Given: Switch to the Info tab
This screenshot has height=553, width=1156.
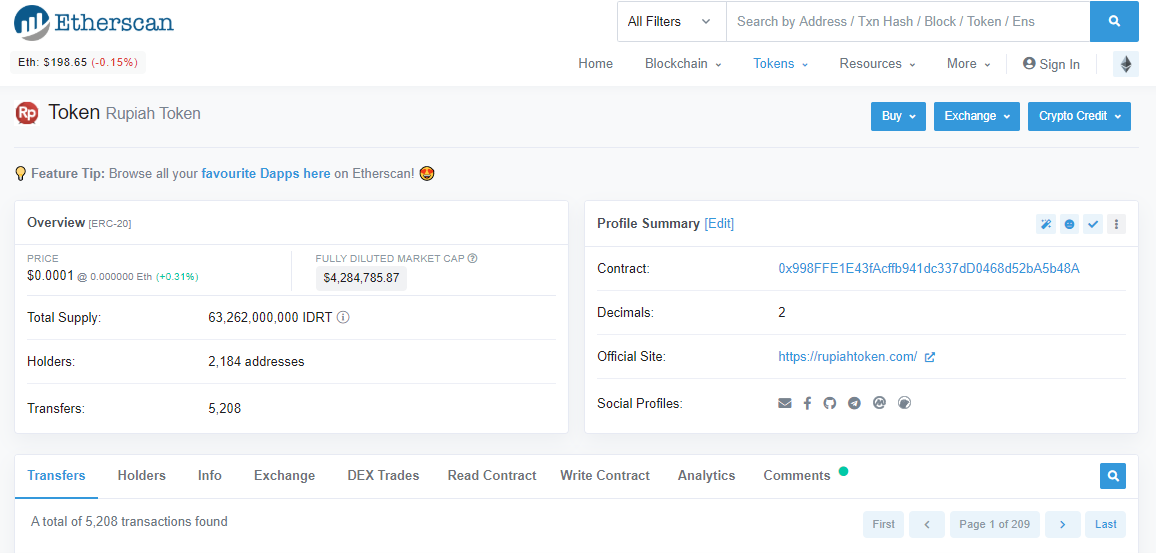Looking at the screenshot, I should (209, 476).
